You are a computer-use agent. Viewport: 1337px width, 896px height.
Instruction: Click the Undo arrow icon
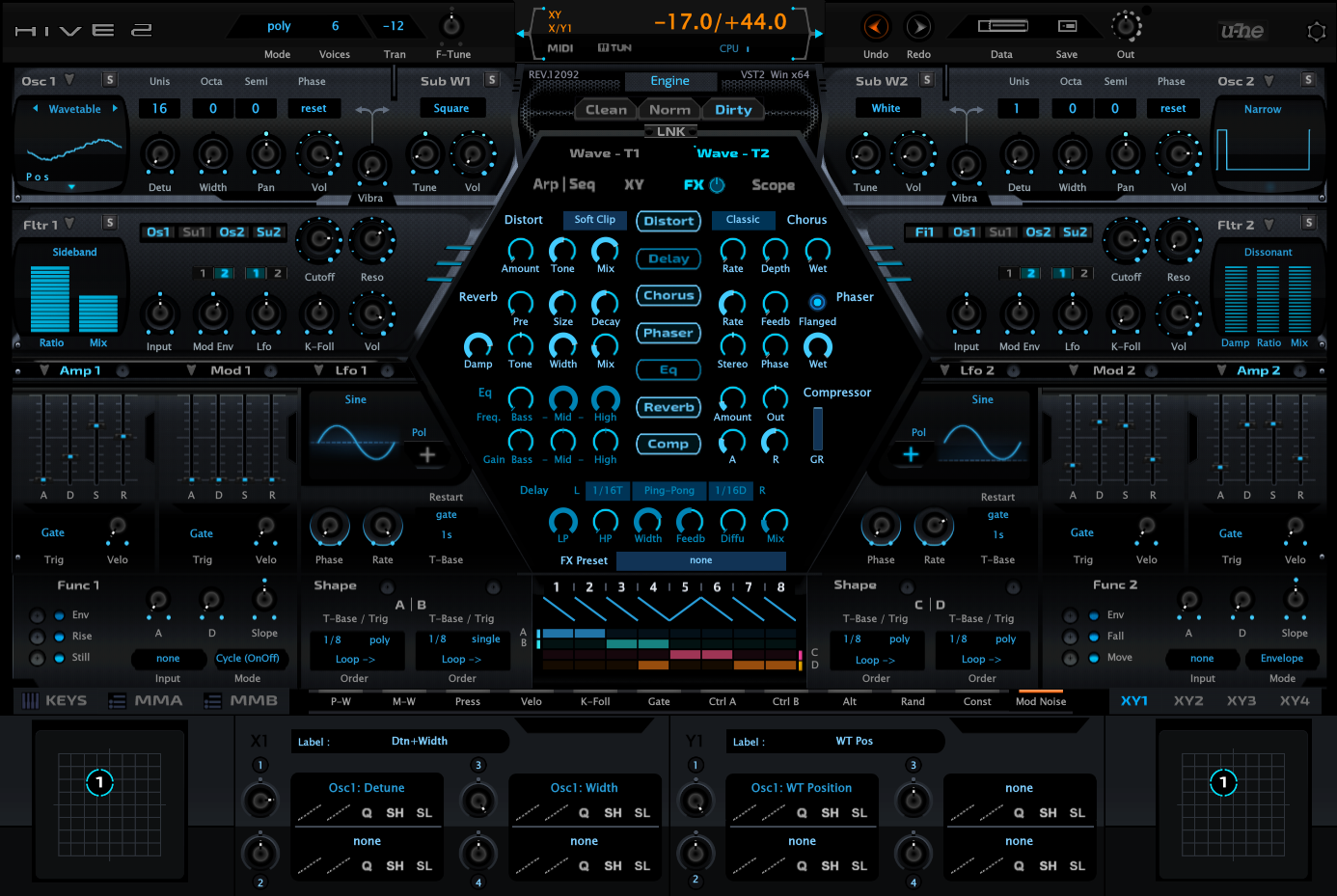pos(875,27)
